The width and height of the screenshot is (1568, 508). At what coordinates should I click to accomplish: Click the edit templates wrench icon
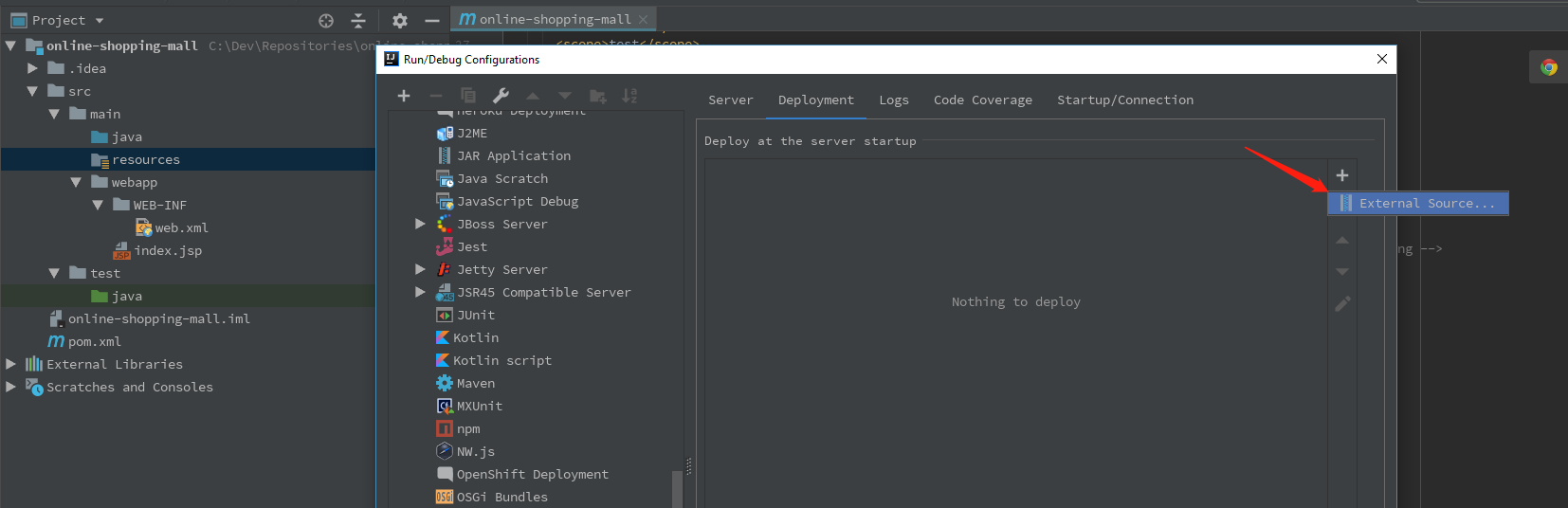pyautogui.click(x=501, y=96)
